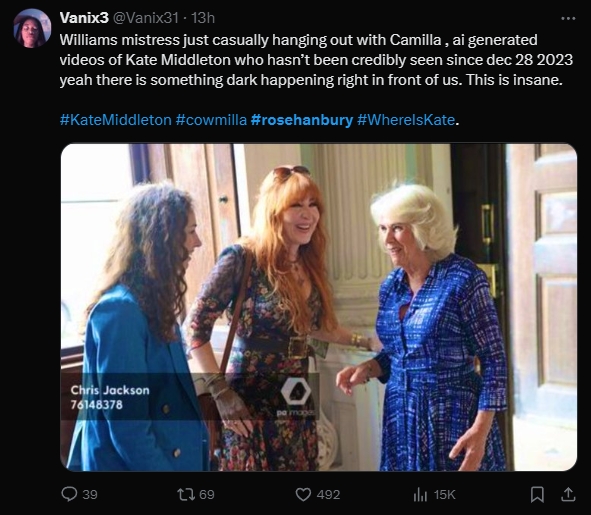Like the tweet with heart icon
Image resolution: width=591 pixels, height=515 pixels.
pyautogui.click(x=303, y=494)
